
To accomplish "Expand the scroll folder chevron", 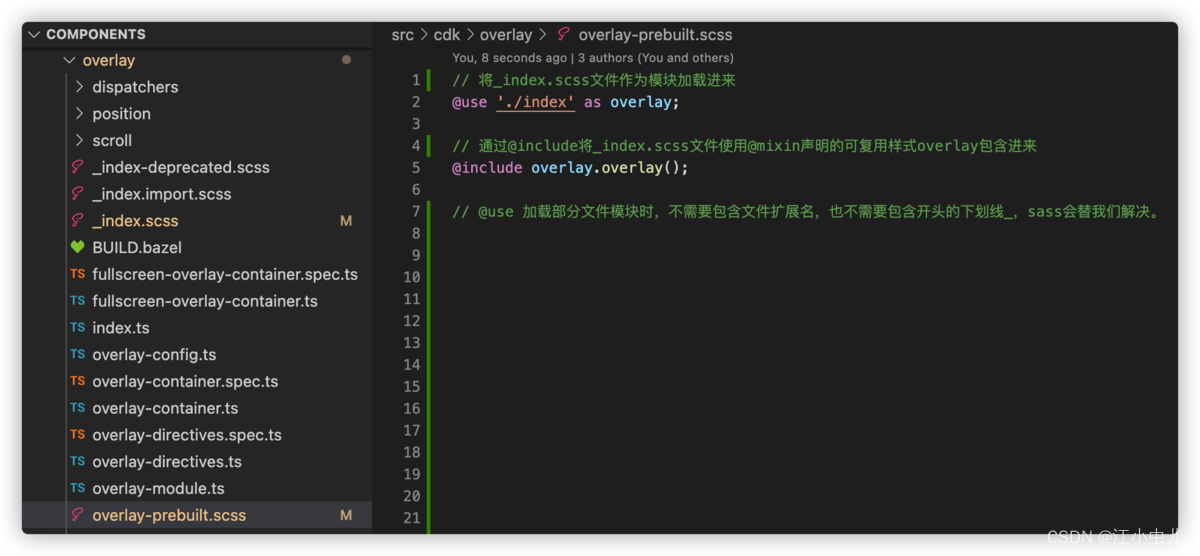I will (x=80, y=141).
